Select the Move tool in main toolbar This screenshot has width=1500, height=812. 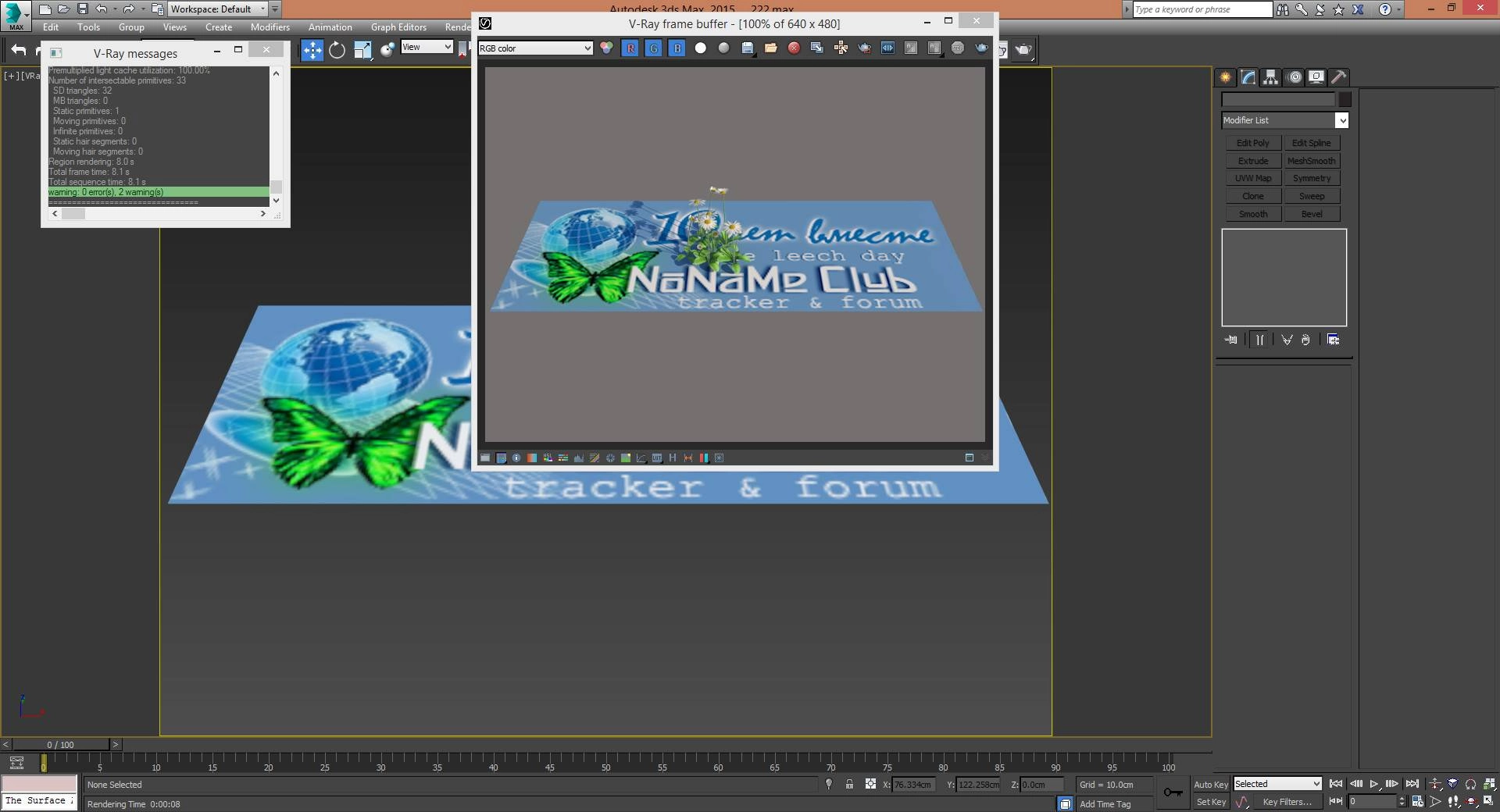312,51
